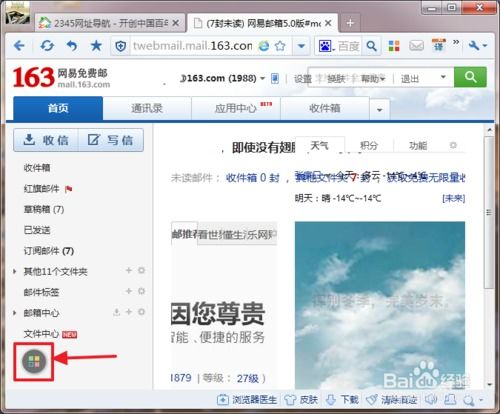Screen dimensions: 500x414
Task: Click the 27级 level link
Action: [x=248, y=378]
